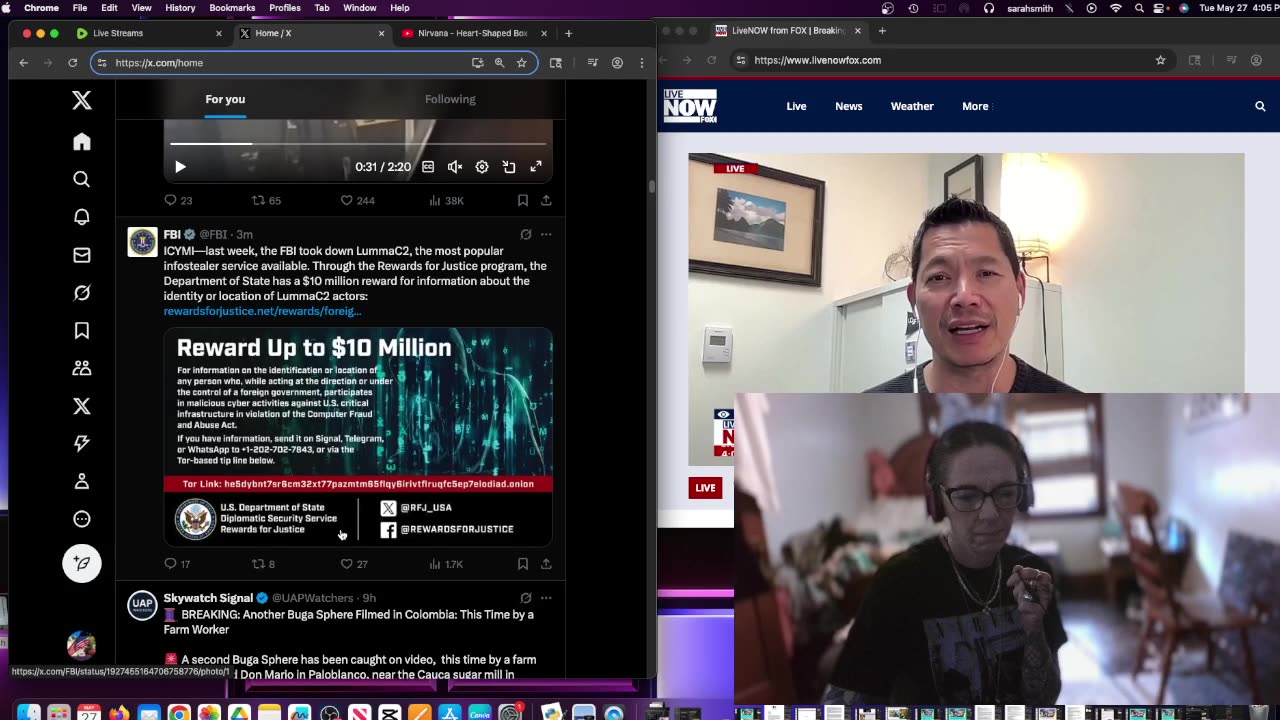Expand the More menu on LiveNOW
Screen dimensions: 1280x720
(x=975, y=106)
